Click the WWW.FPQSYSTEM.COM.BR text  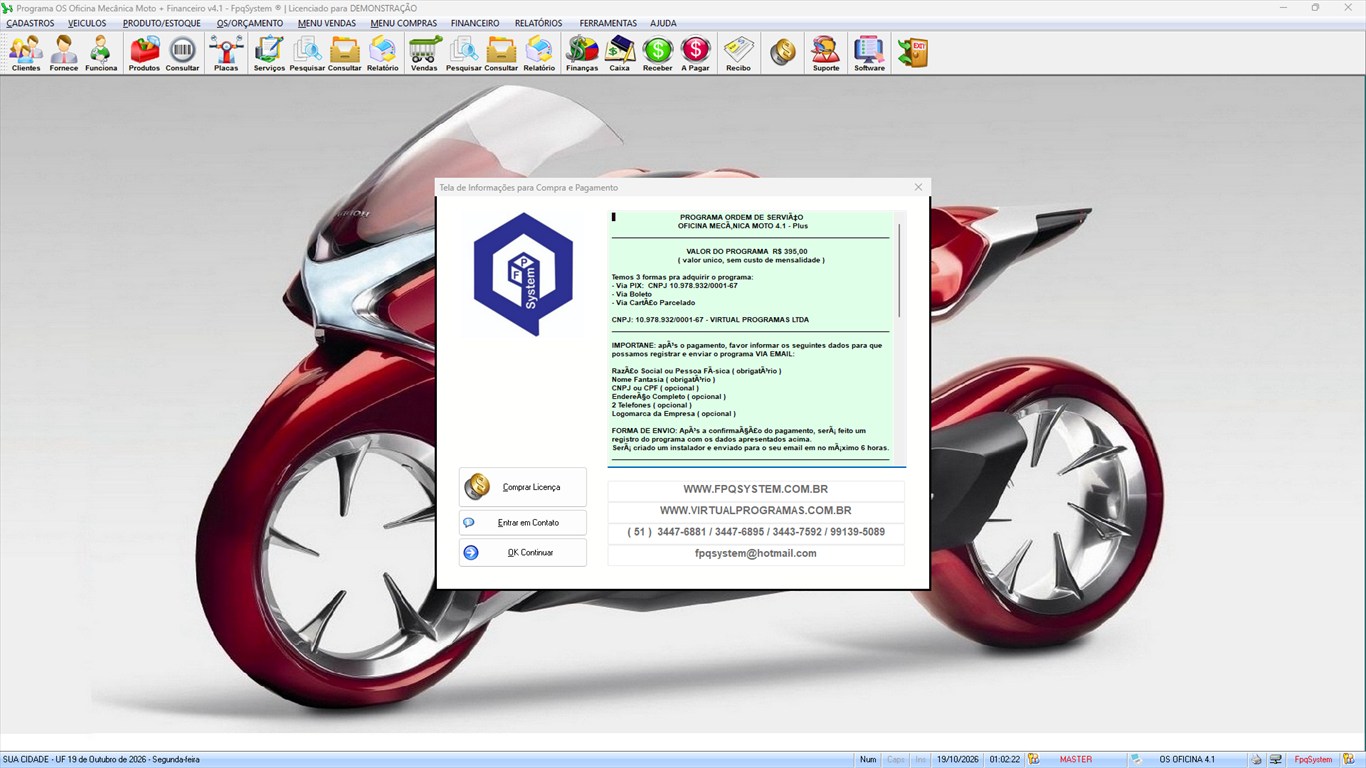point(756,490)
